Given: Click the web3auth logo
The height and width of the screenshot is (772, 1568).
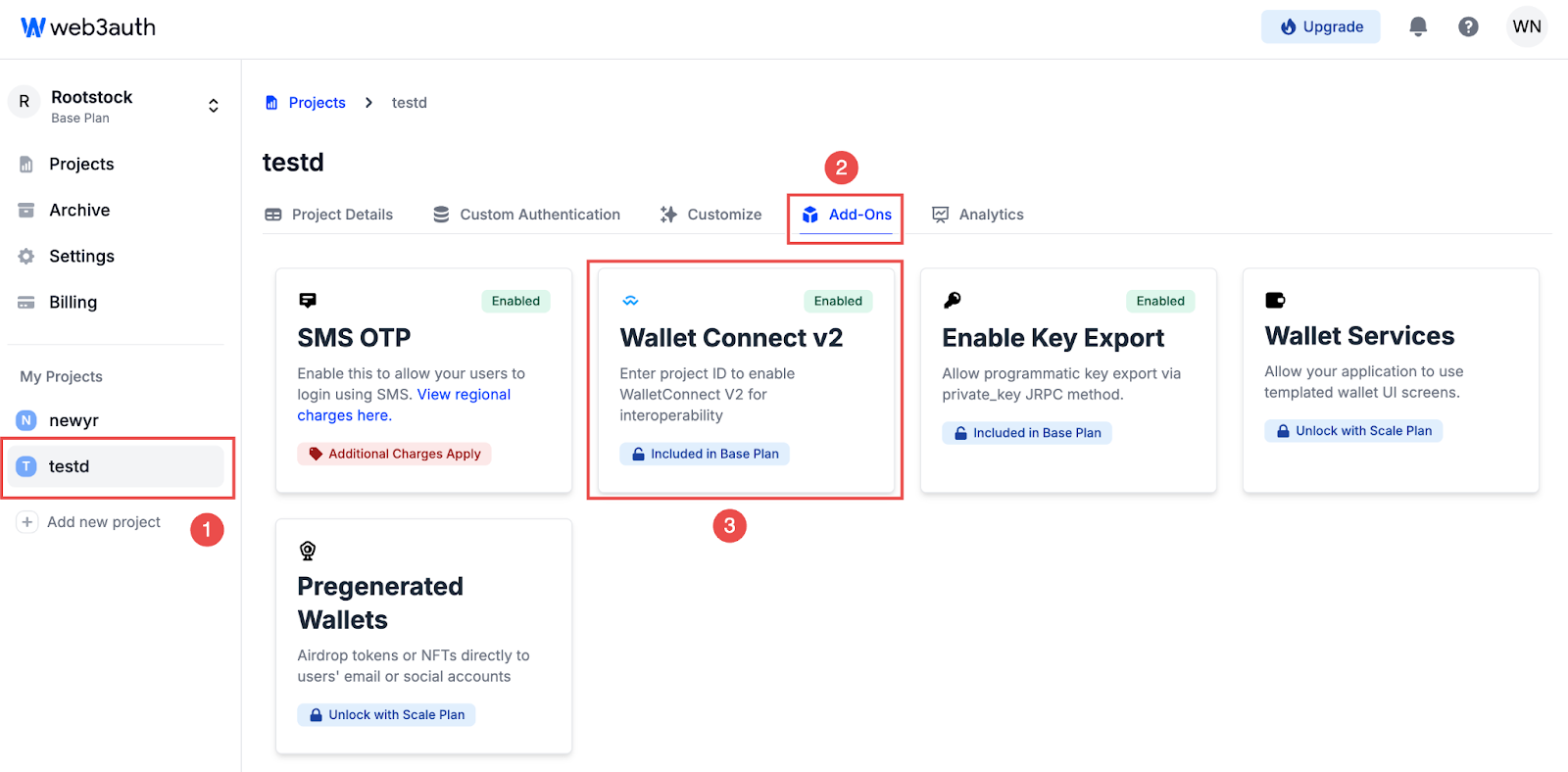Looking at the screenshot, I should point(88,27).
